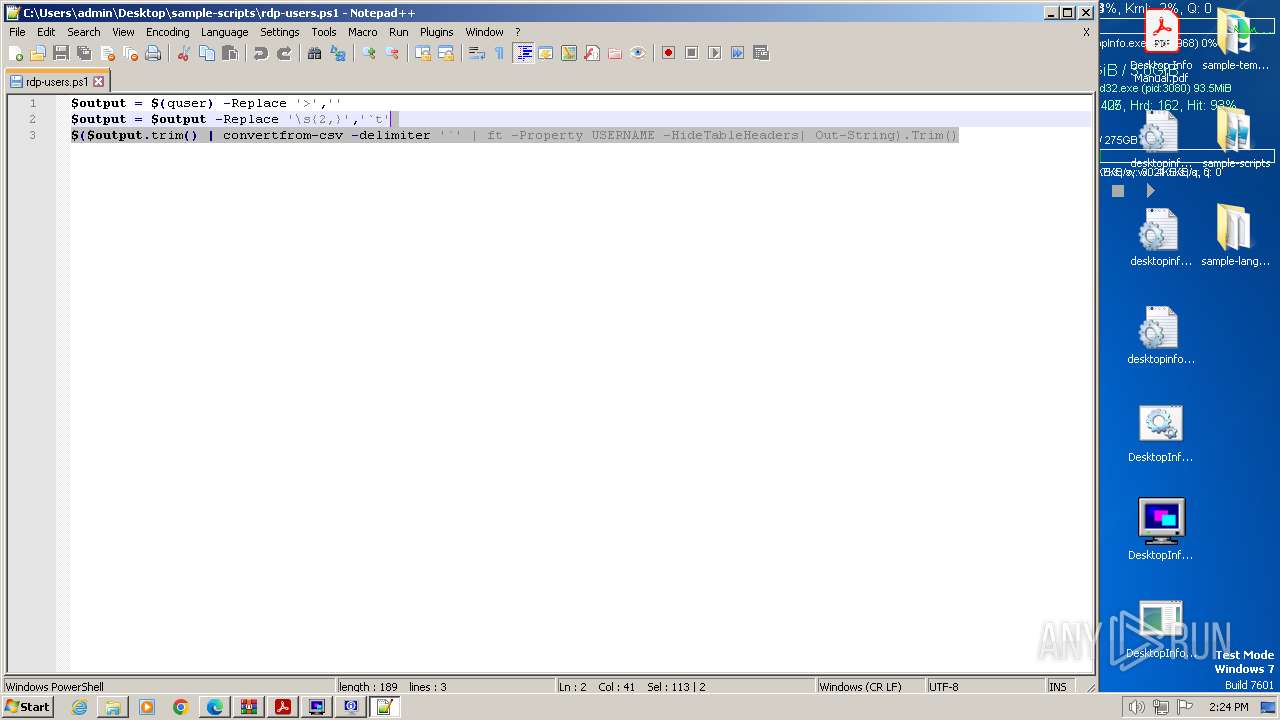Click INS insert mode indicator

pyautogui.click(x=1058, y=687)
